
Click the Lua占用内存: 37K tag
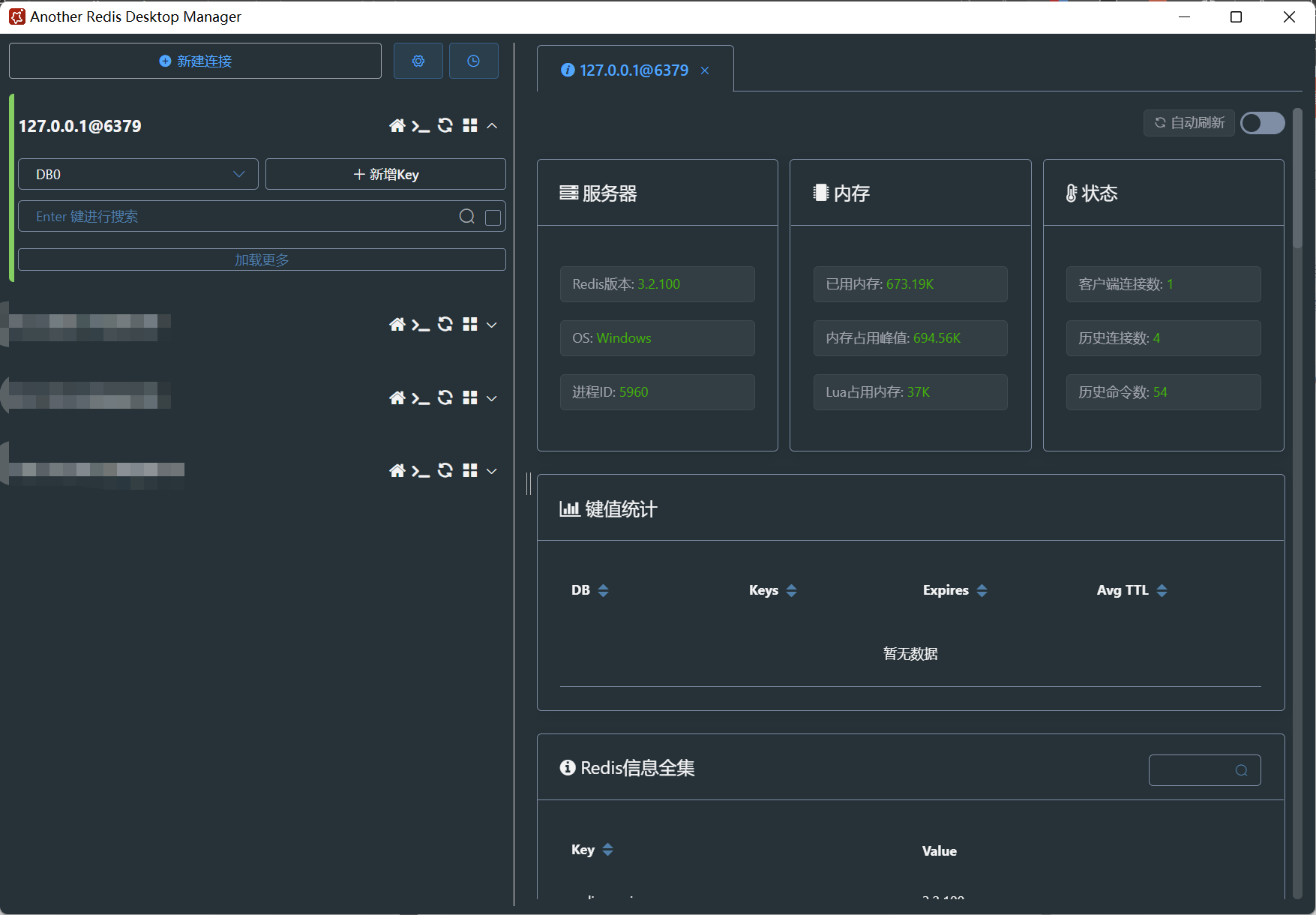(910, 392)
